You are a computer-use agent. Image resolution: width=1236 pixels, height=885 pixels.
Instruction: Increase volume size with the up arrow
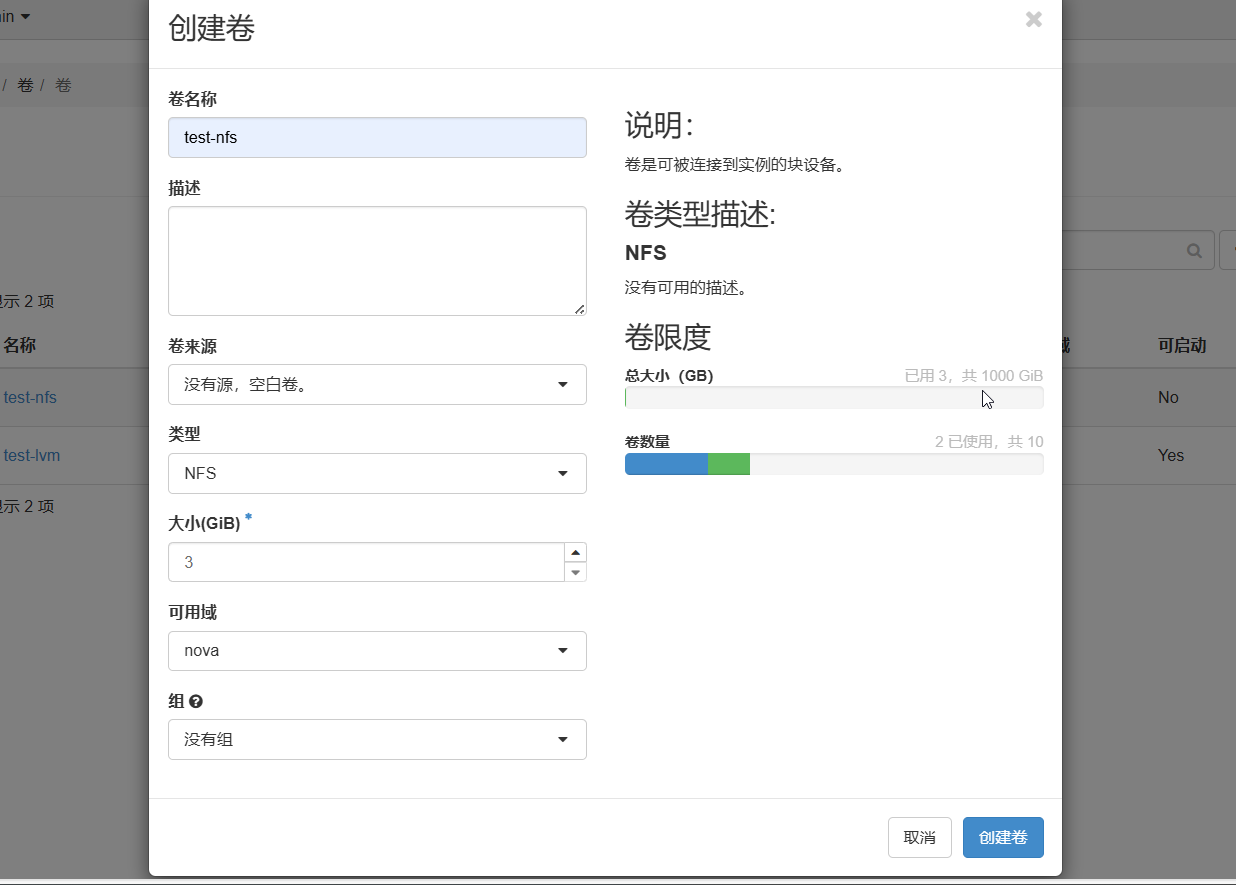pyautogui.click(x=575, y=552)
